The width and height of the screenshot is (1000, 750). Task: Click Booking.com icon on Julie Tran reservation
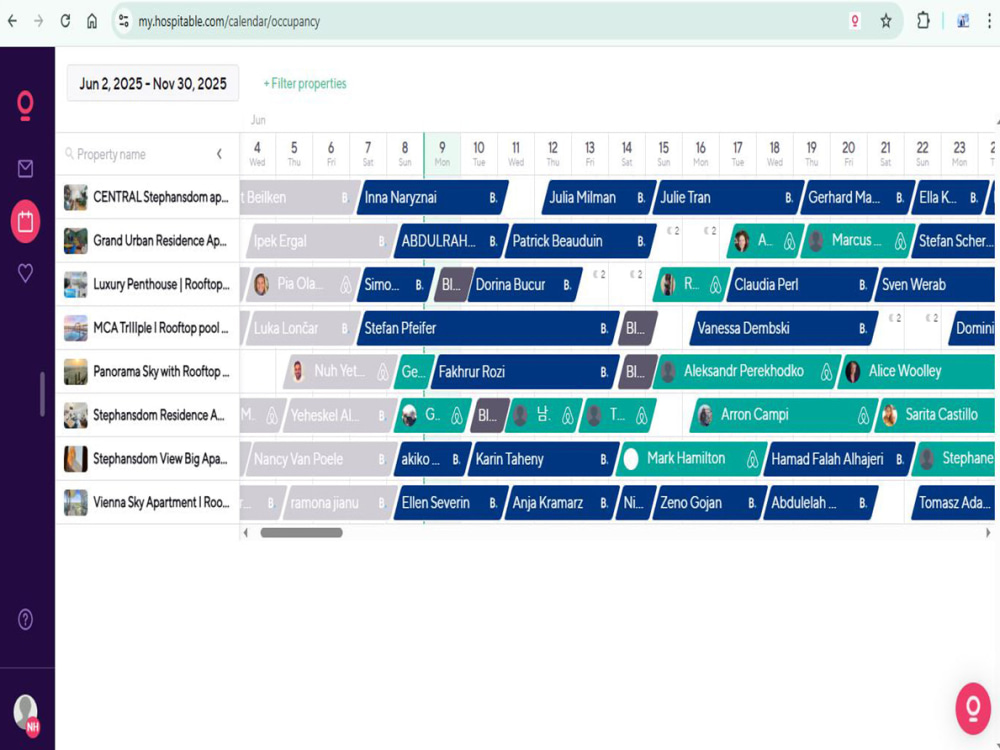789,198
